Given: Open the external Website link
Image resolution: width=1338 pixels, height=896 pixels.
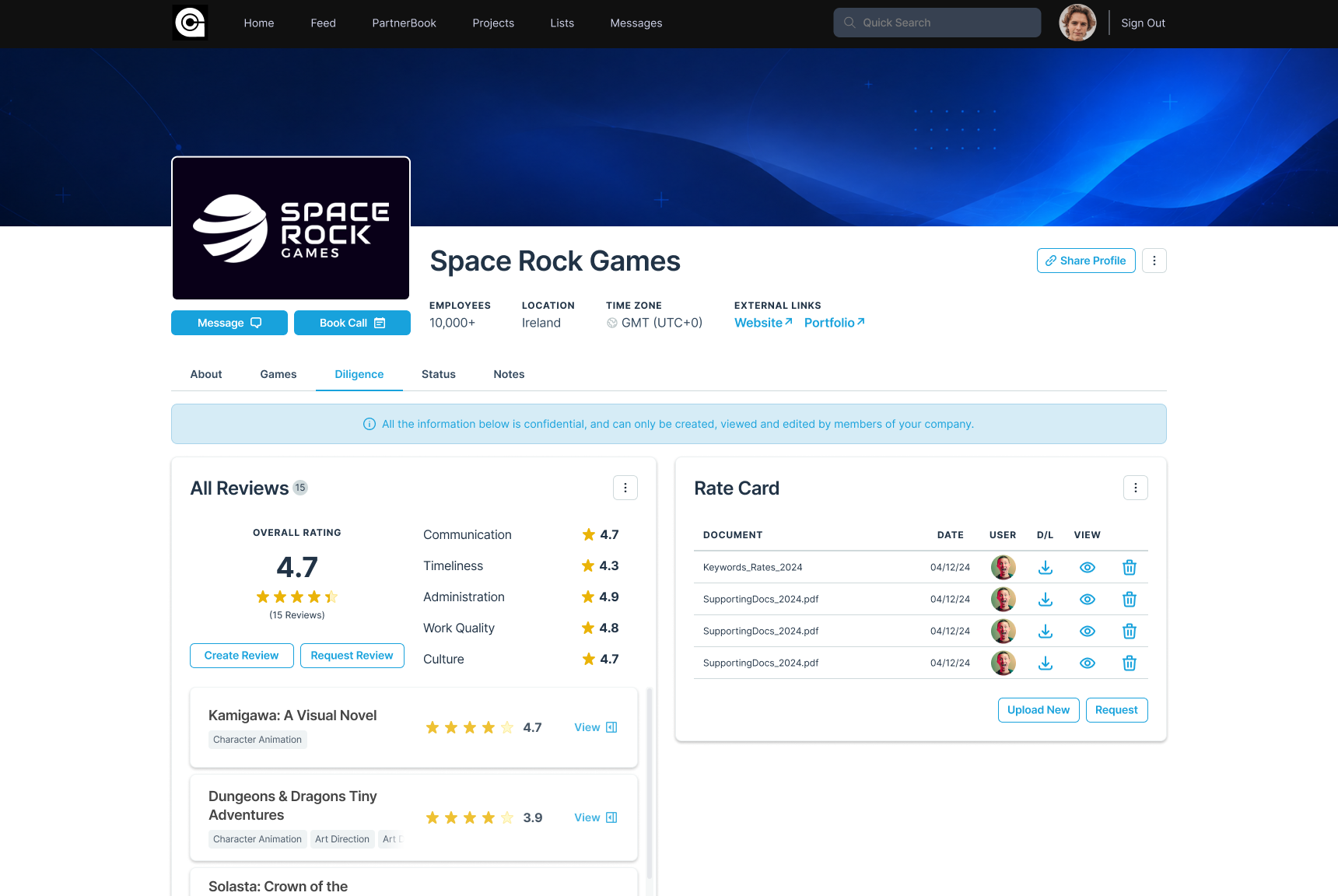Looking at the screenshot, I should pos(763,323).
